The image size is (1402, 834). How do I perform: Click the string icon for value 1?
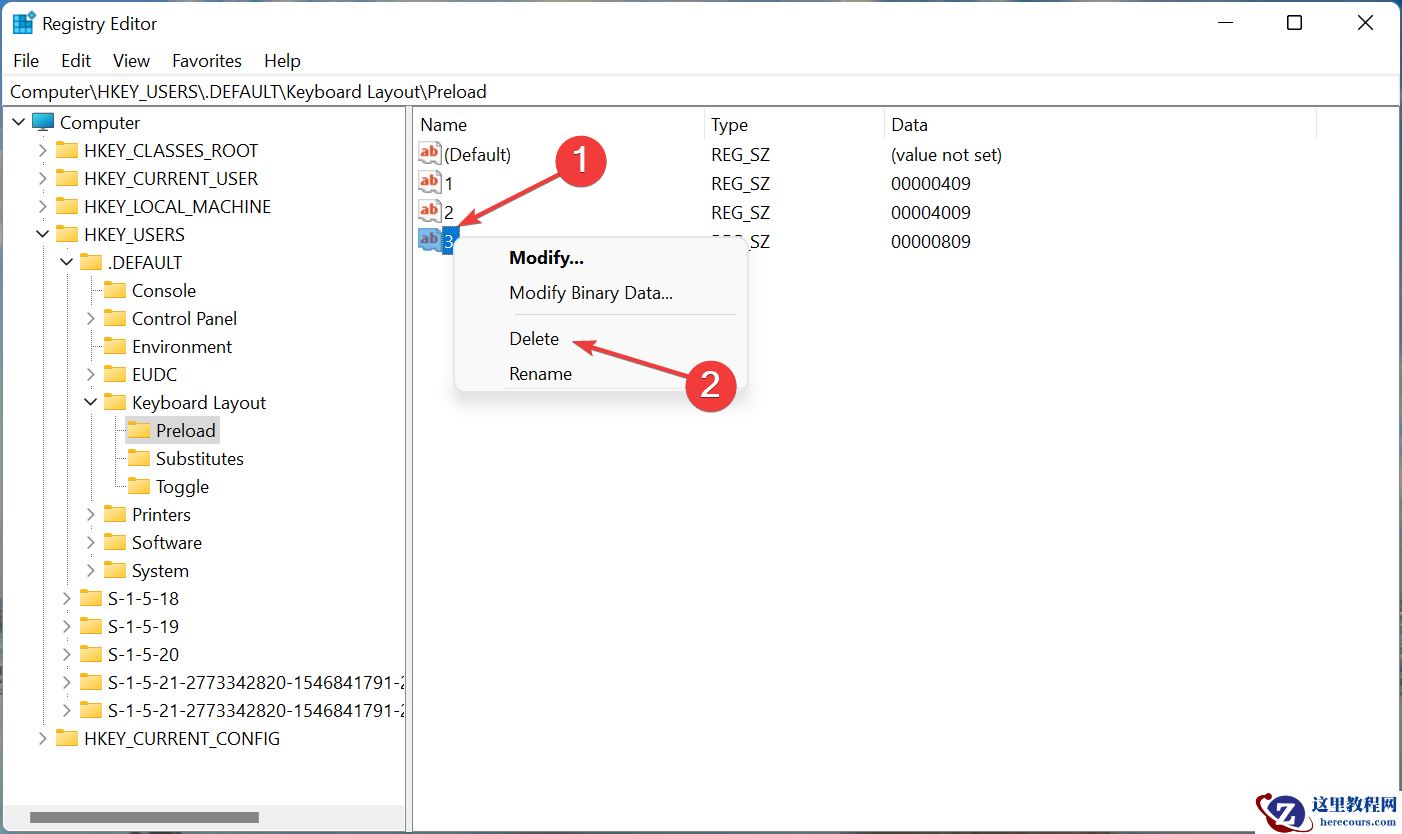pos(429,183)
